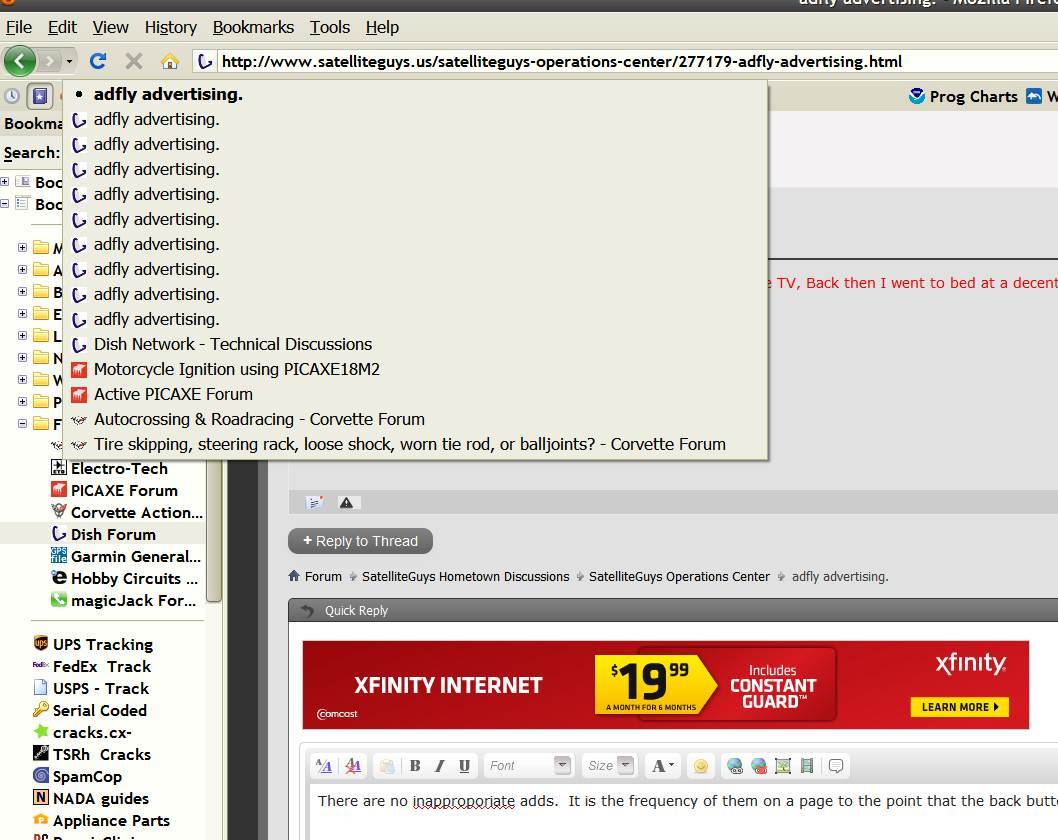This screenshot has height=840, width=1058.
Task: Toggle Bold formatting in Quick Reply
Action: (415, 766)
